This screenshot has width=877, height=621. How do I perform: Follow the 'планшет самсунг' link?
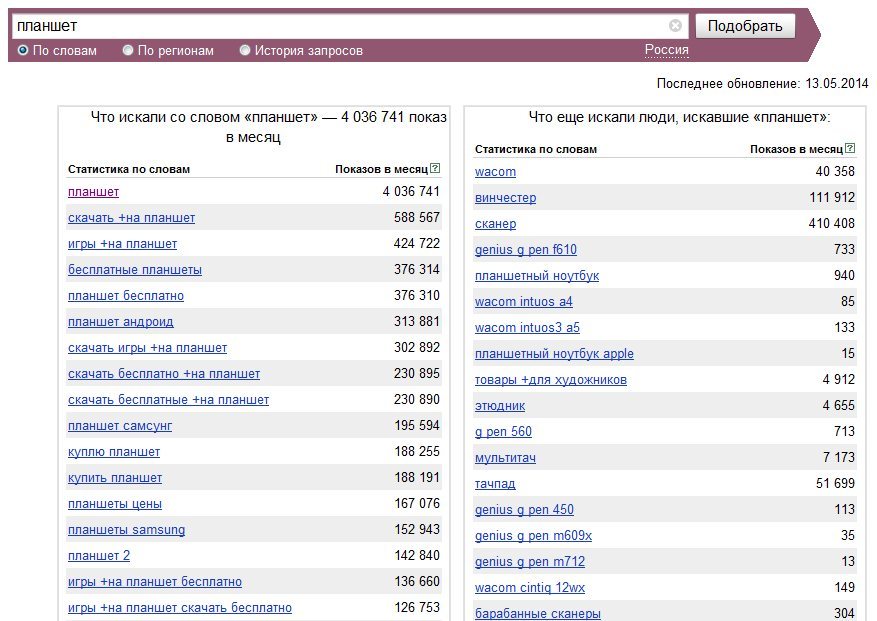(x=120, y=426)
